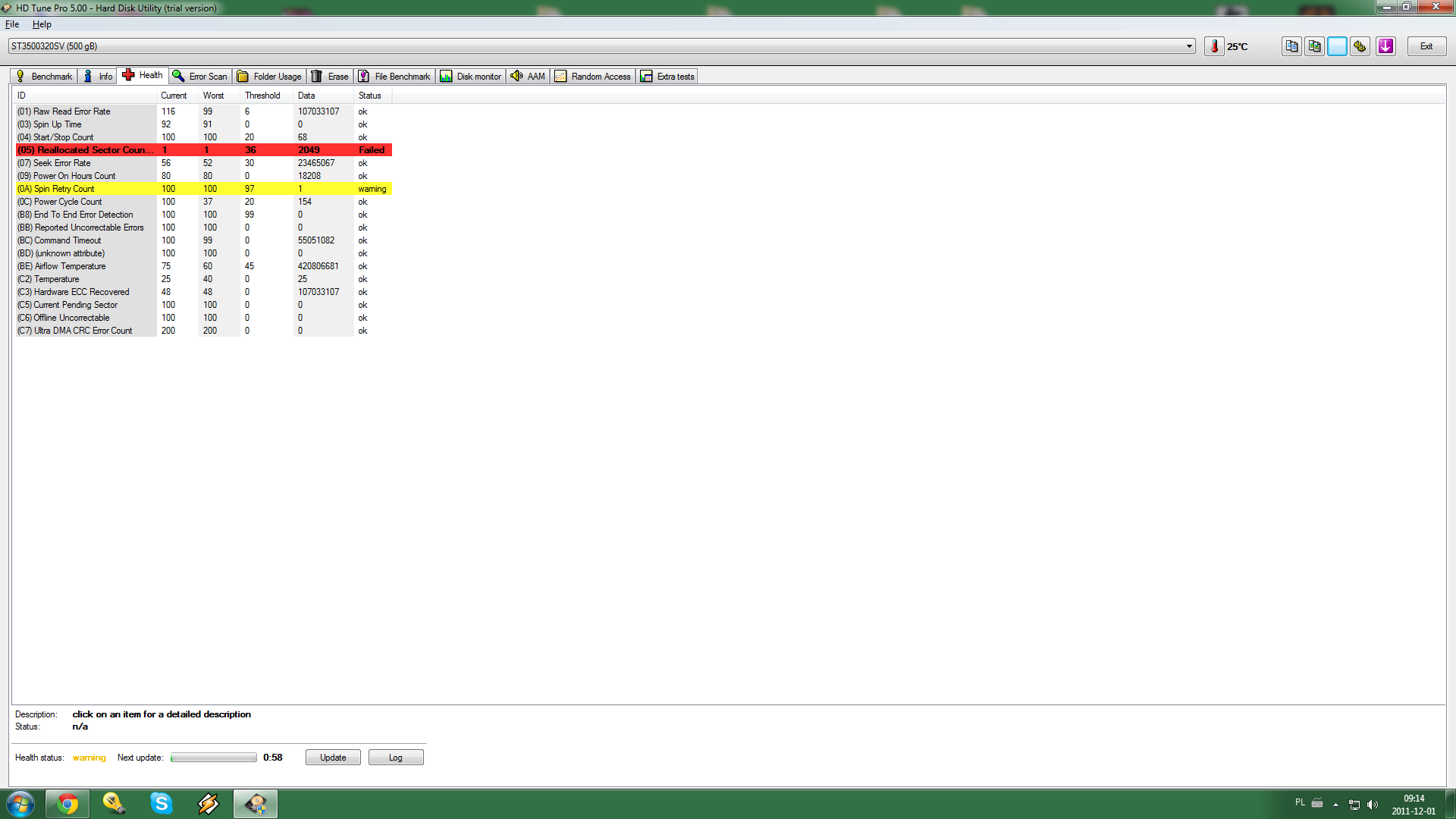Screen dimensions: 1456x819
Task: Select the (C2) Temperature row
Action: [x=203, y=279]
